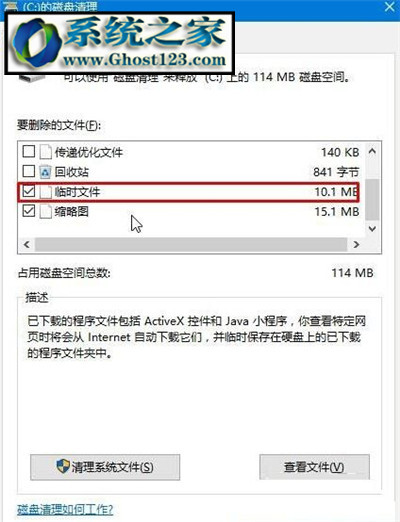Check the 回收站 checkbox
Image resolution: width=400 pixels, height=522 pixels.
pyautogui.click(x=29, y=171)
